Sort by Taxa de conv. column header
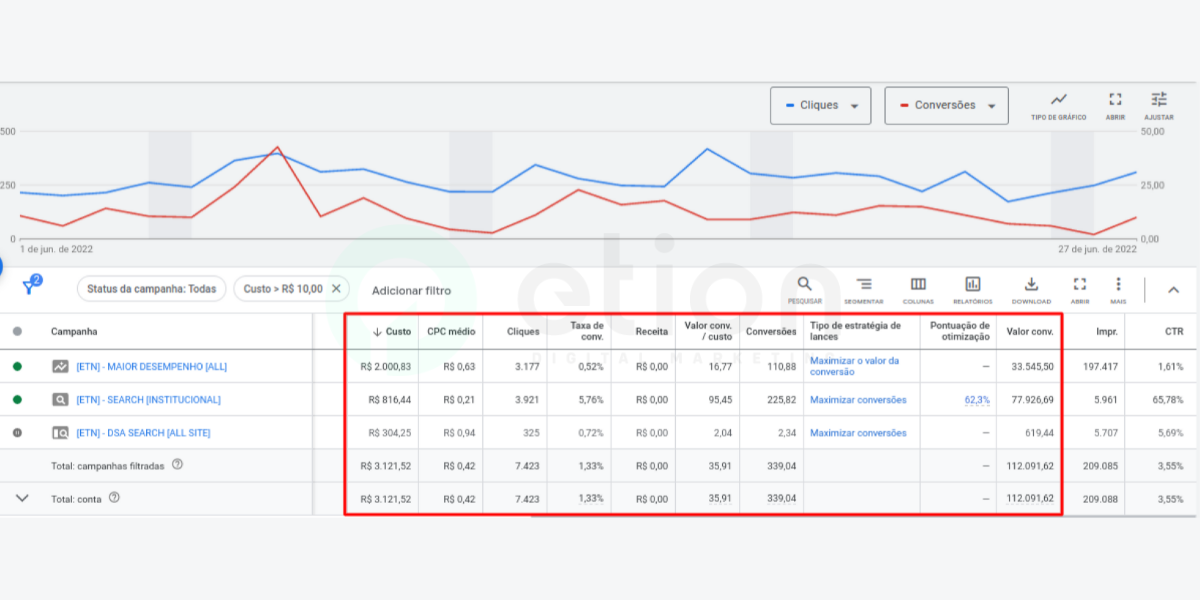The width and height of the screenshot is (1200, 600). pyautogui.click(x=587, y=331)
